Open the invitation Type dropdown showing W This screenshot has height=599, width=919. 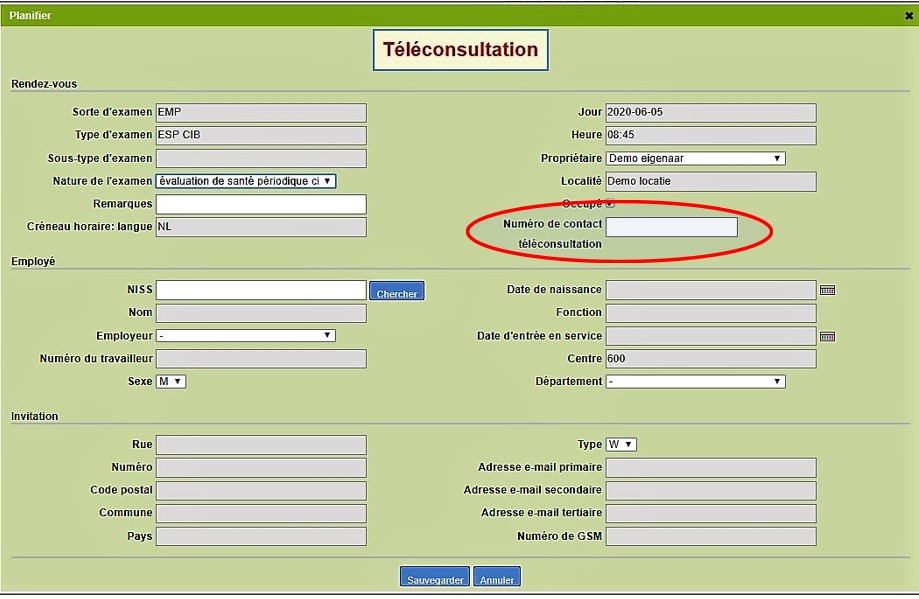[621, 444]
